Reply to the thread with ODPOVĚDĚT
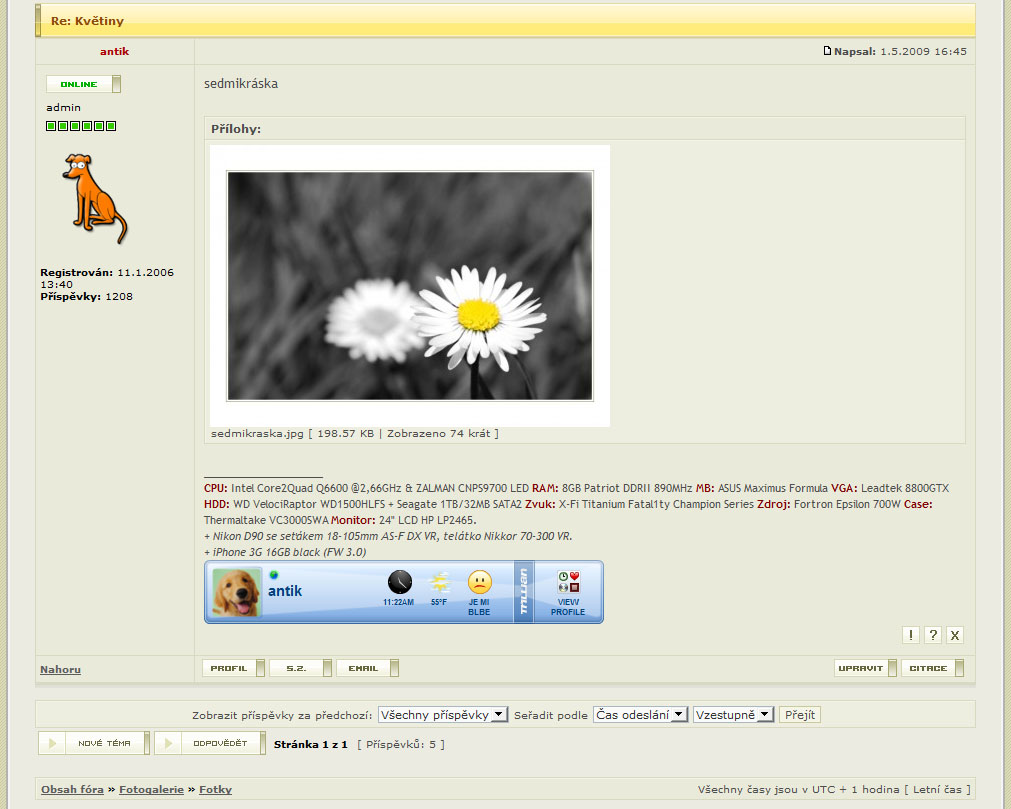The width and height of the screenshot is (1011, 809). point(210,743)
